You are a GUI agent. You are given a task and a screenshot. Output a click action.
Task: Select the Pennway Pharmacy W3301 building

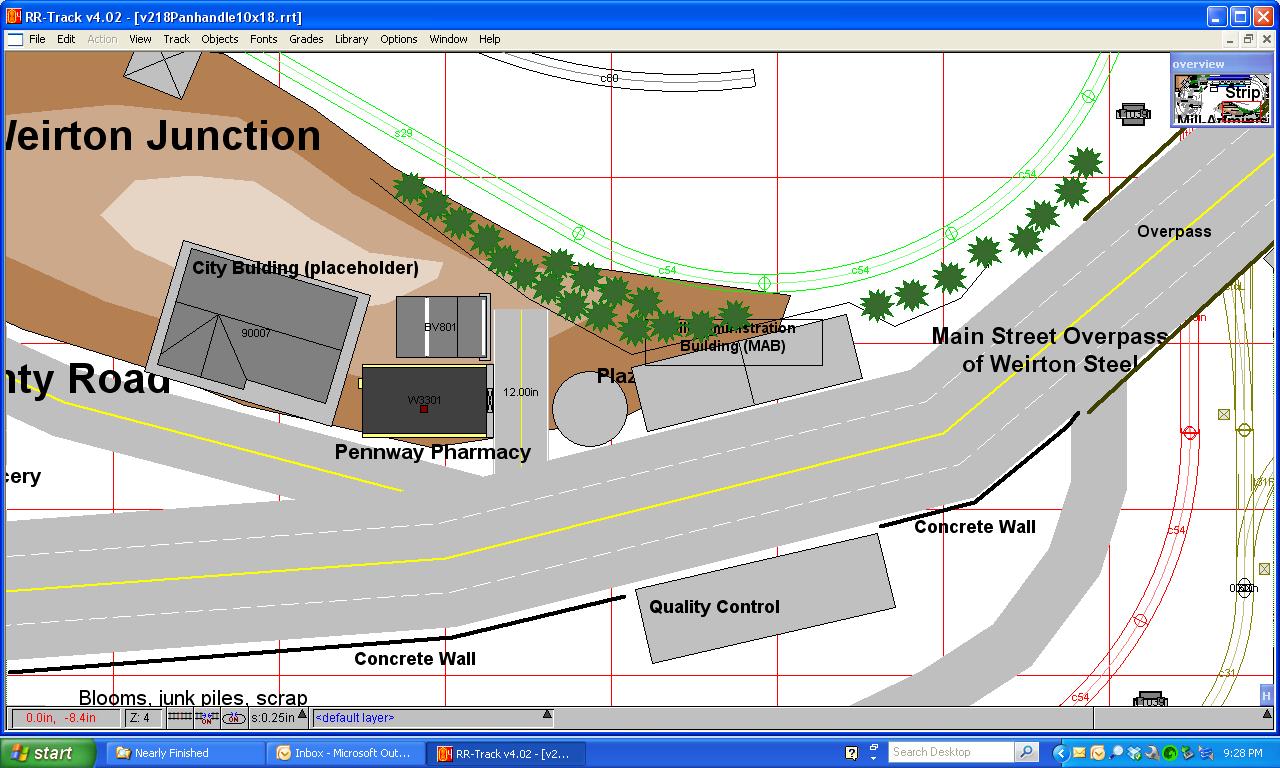tap(424, 401)
